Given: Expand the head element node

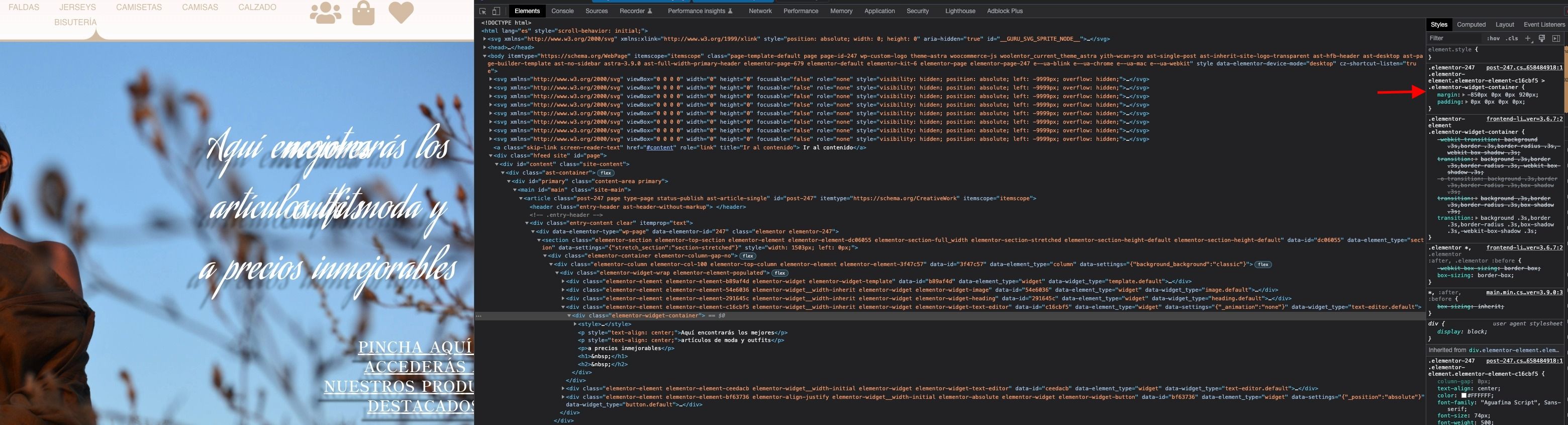Looking at the screenshot, I should click(x=484, y=47).
